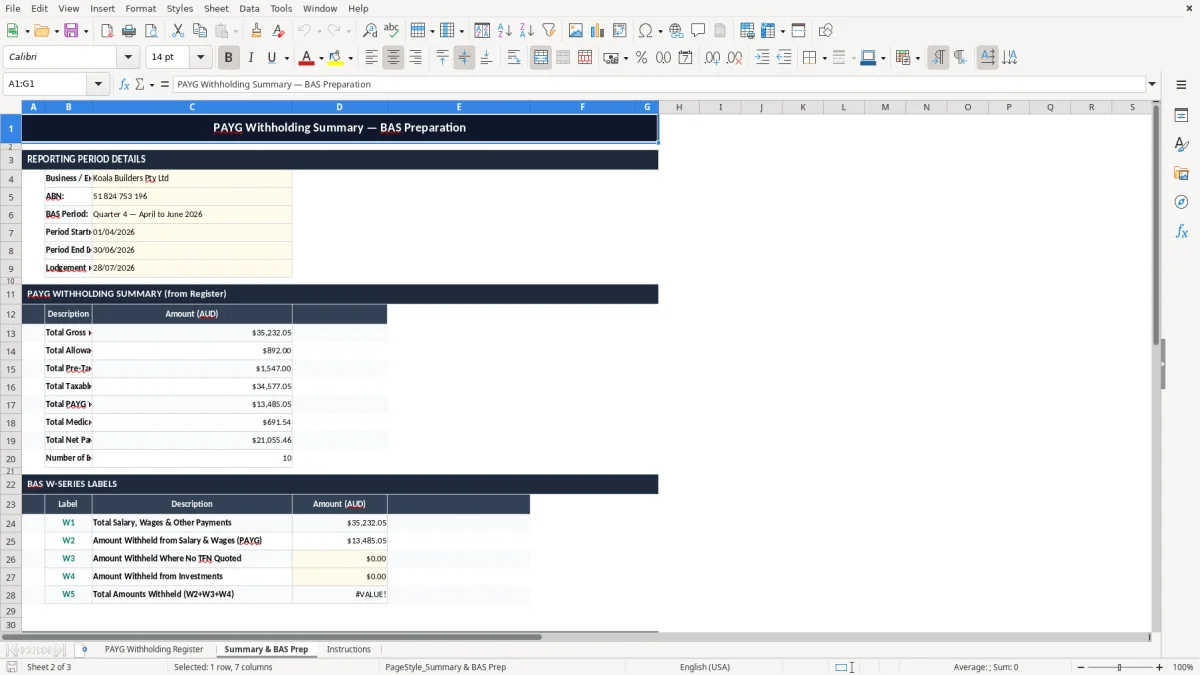Image resolution: width=1200 pixels, height=675 pixels.
Task: Toggle Merge and Center Cells button
Action: [541, 58]
